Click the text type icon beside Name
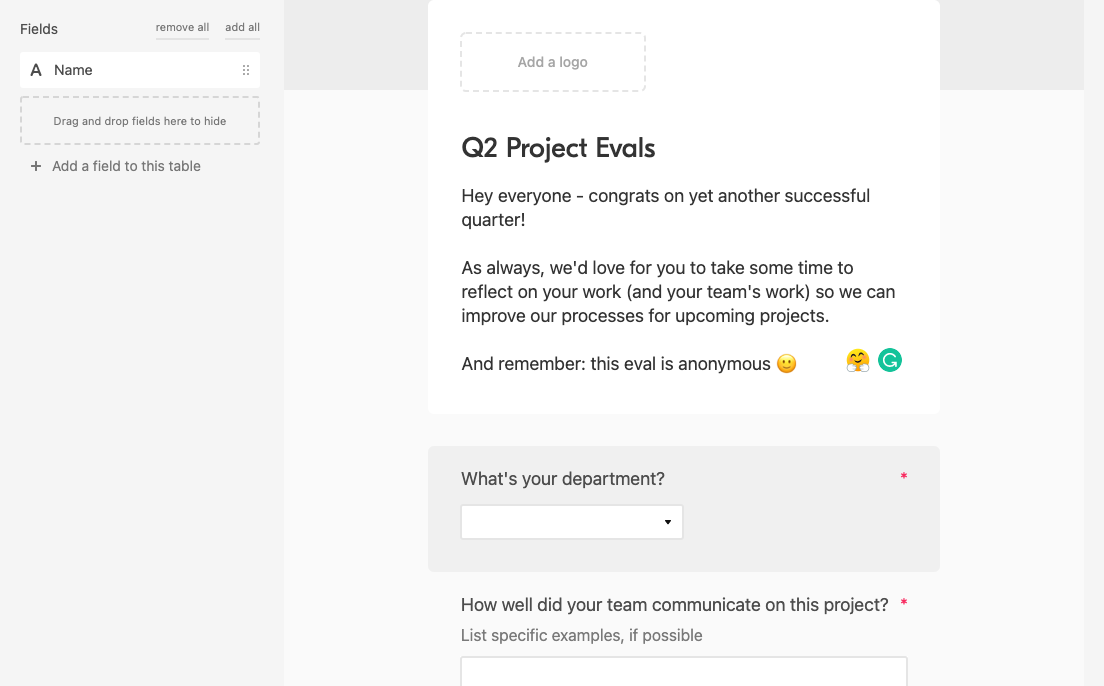 tap(36, 70)
